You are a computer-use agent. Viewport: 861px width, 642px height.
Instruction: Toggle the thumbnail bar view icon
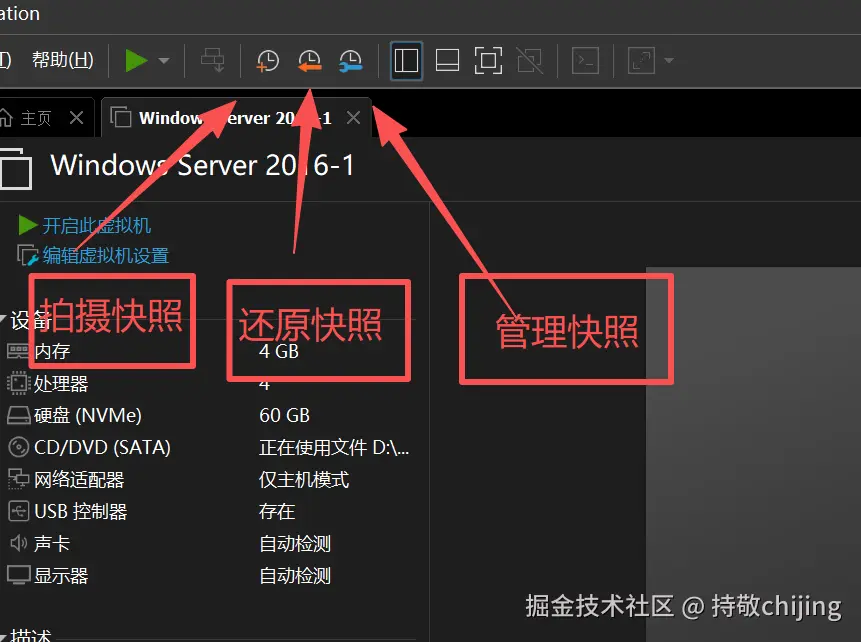448,60
